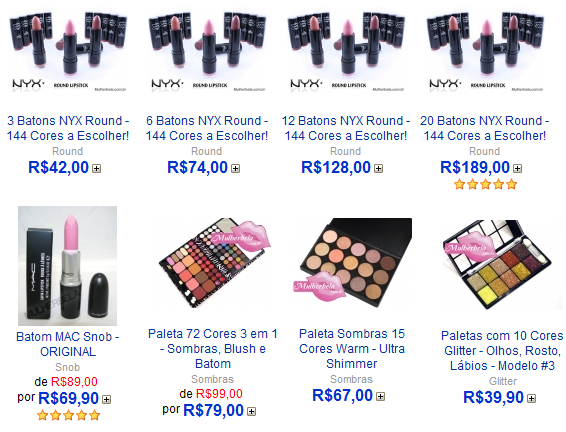Viewport: 566px width, 432px height.
Task: Click plus icon next to R$189,00 price
Action: pyautogui.click(x=517, y=169)
